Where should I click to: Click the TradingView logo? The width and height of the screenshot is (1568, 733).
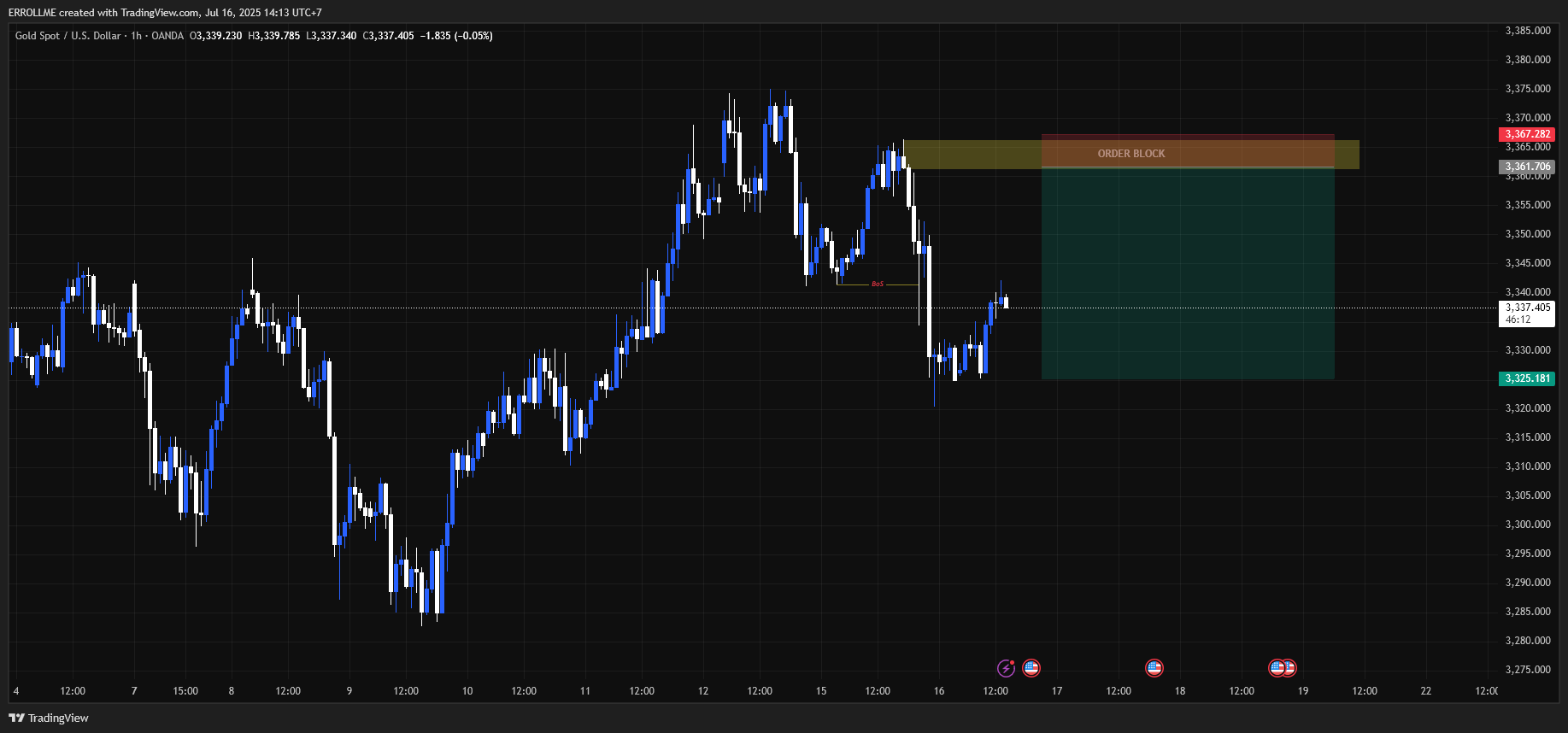tap(49, 718)
